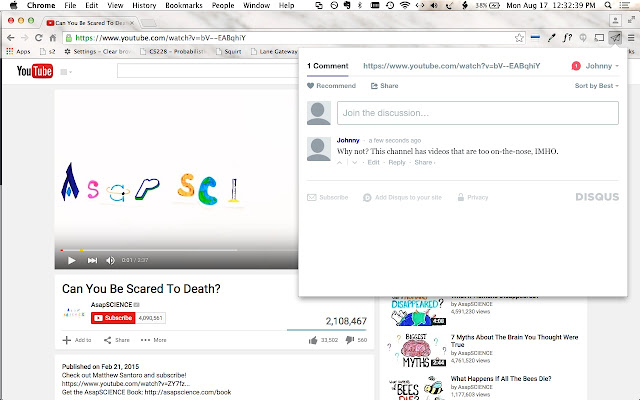Dislike the video with thumbs down
640x400 pixels.
pos(349,340)
